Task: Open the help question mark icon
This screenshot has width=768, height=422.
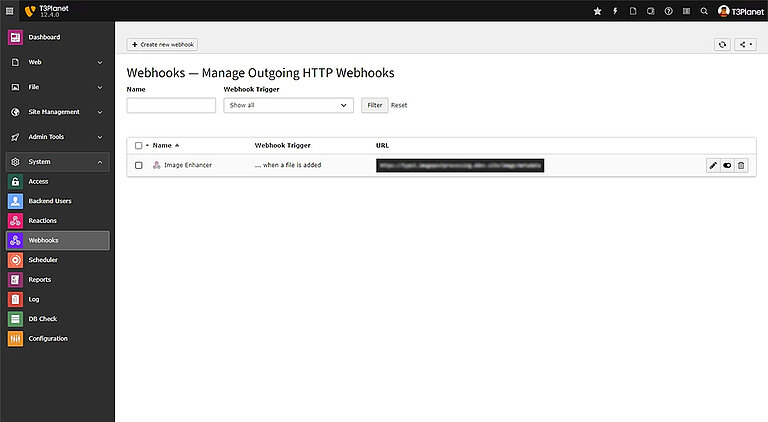Action: click(668, 11)
